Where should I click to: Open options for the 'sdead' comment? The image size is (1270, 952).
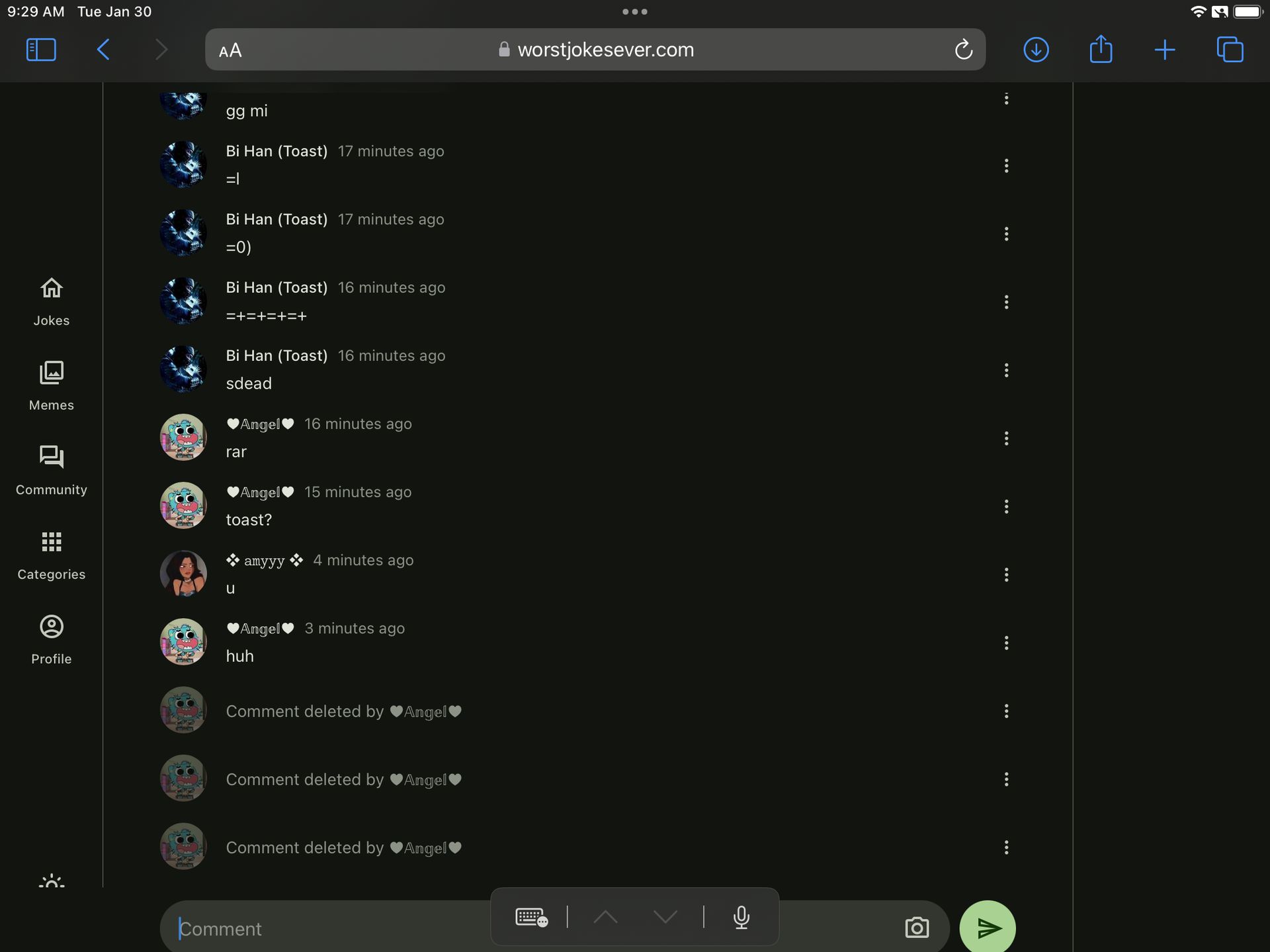(x=1006, y=370)
